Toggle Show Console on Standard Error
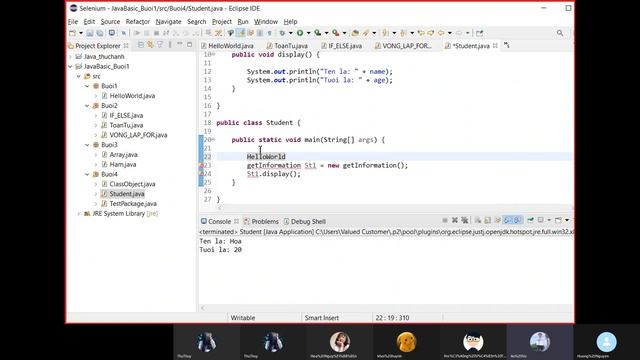640x360 pixels. [x=517, y=220]
